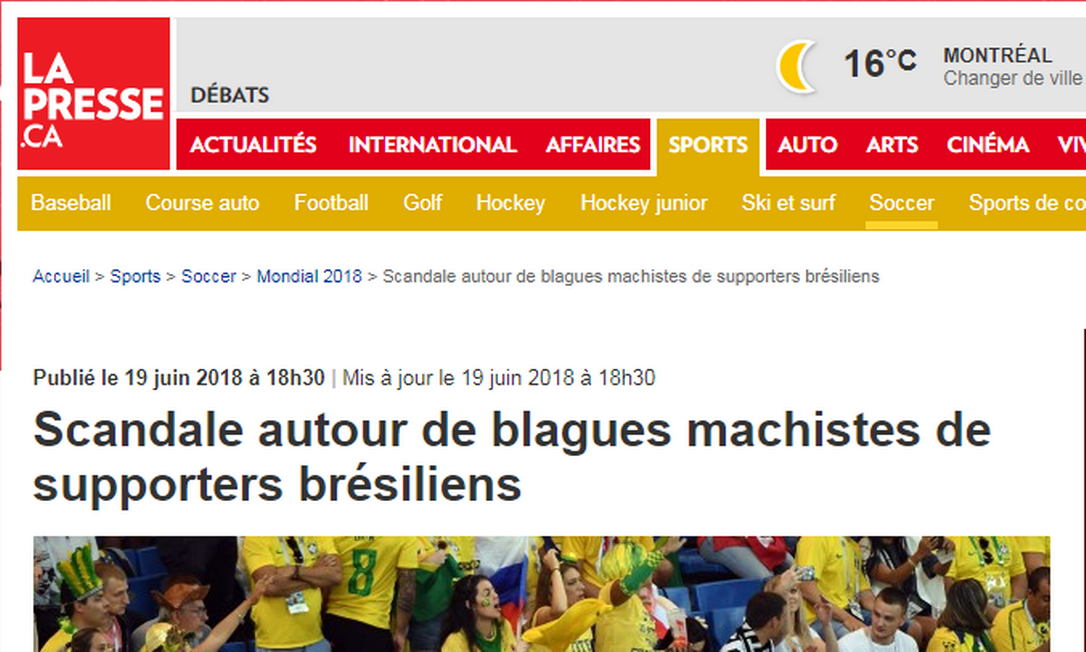Open the Course auto subsection
Screen dimensions: 1086x652
[202, 203]
